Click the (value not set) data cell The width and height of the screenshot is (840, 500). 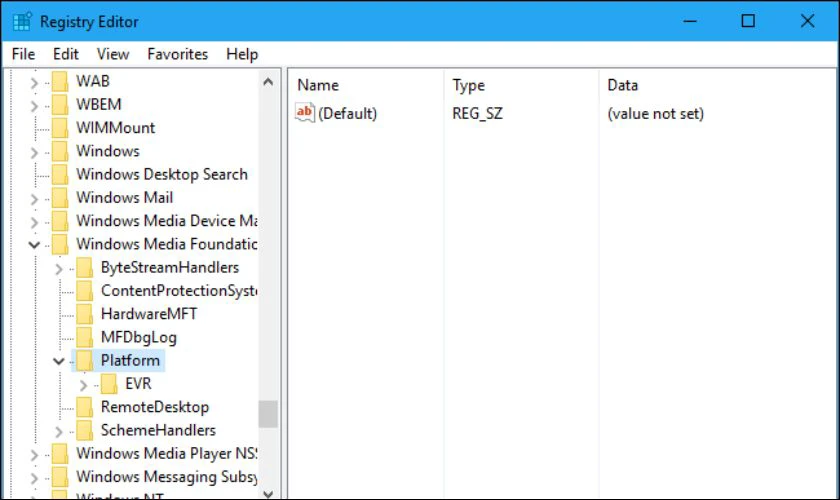click(x=655, y=114)
